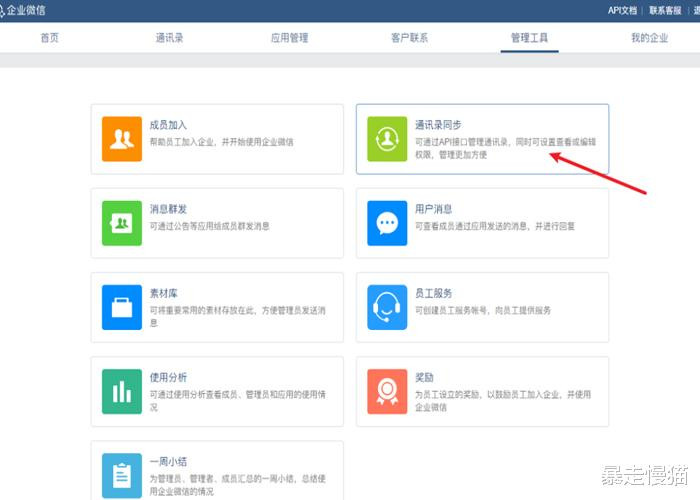Click the 联系客服 link
Image resolution: width=700 pixels, height=500 pixels.
[665, 10]
